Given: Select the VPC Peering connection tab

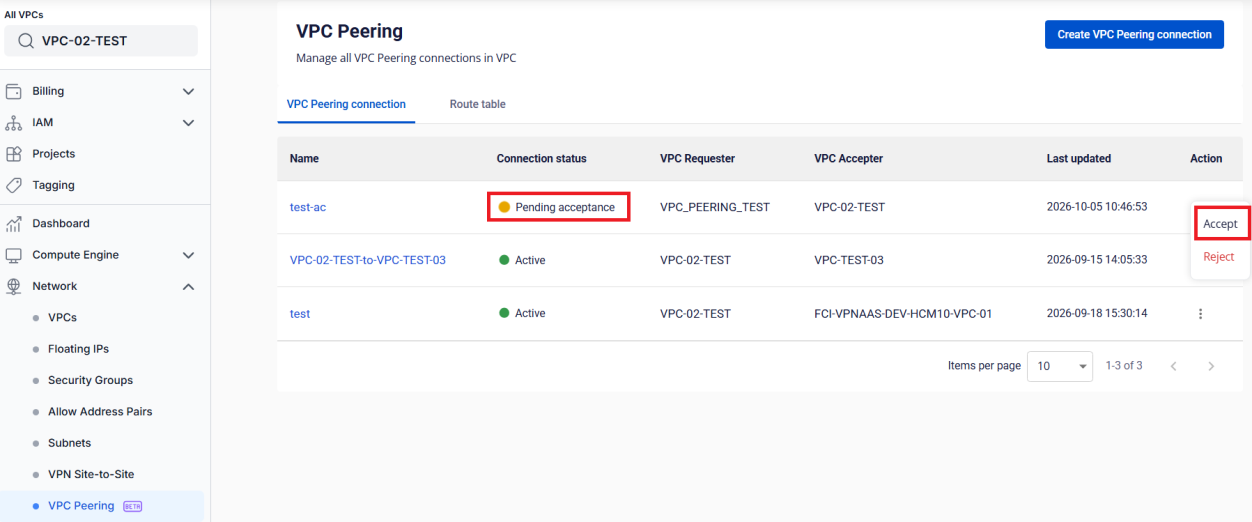Looking at the screenshot, I should (346, 104).
